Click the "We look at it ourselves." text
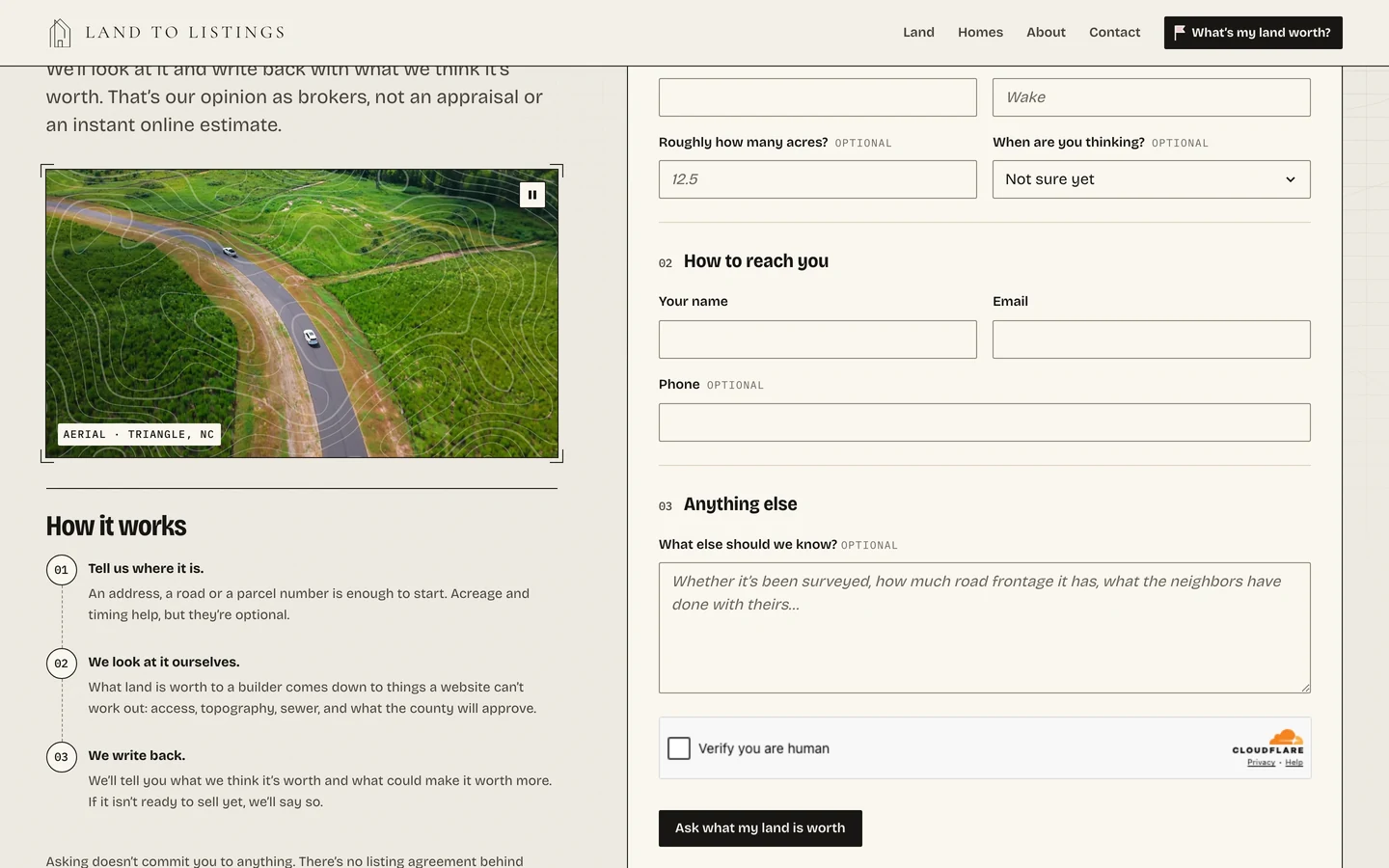Viewport: 1389px width, 868px height. coord(164,662)
